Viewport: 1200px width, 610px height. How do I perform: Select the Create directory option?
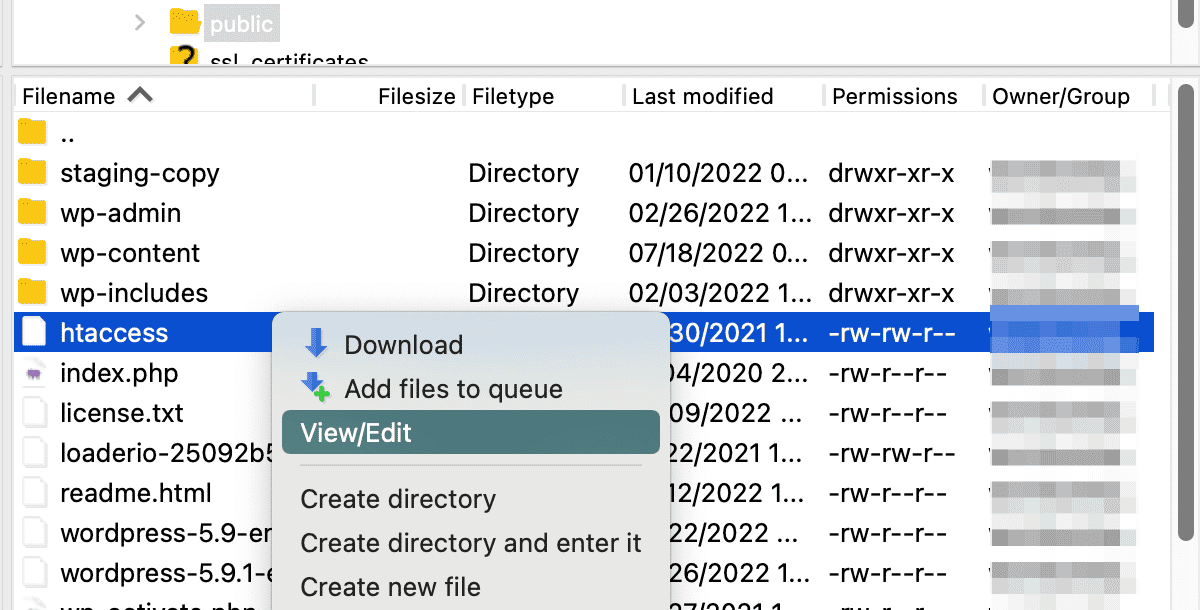(x=397, y=499)
